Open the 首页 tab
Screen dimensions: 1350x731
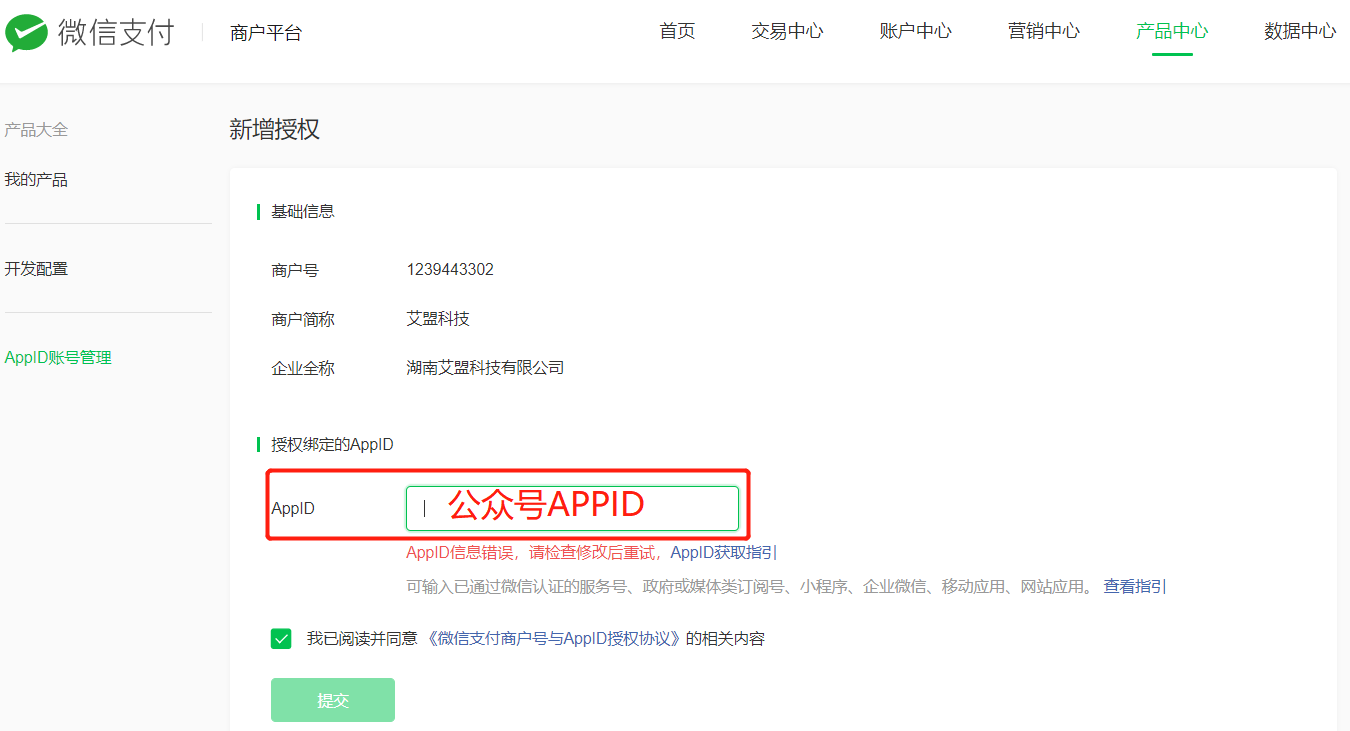pyautogui.click(x=677, y=31)
